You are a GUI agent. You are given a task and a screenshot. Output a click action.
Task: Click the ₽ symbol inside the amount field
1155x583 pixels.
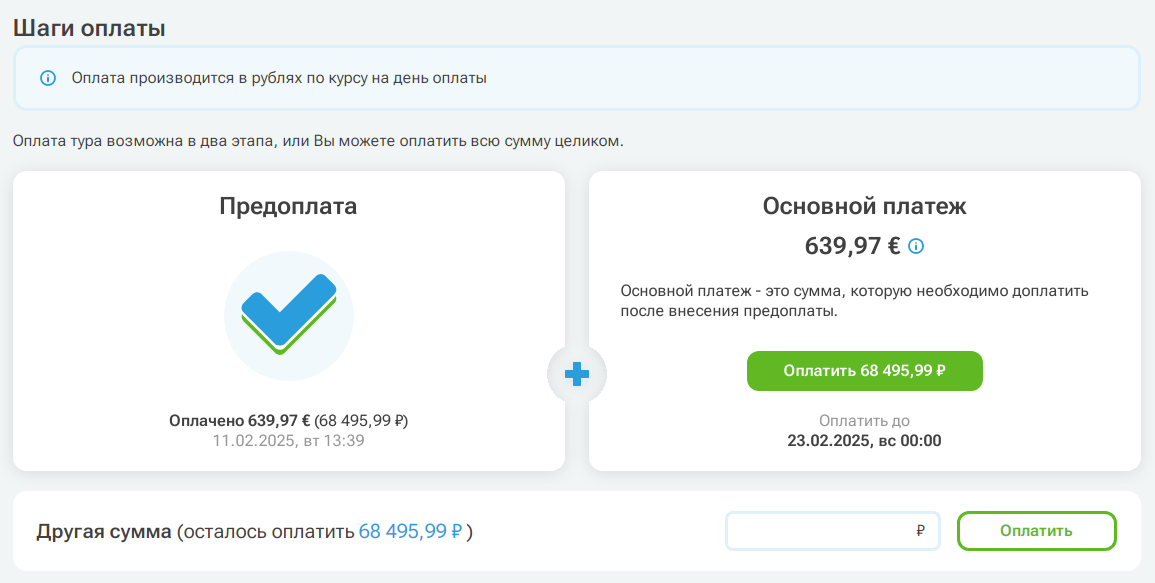920,531
